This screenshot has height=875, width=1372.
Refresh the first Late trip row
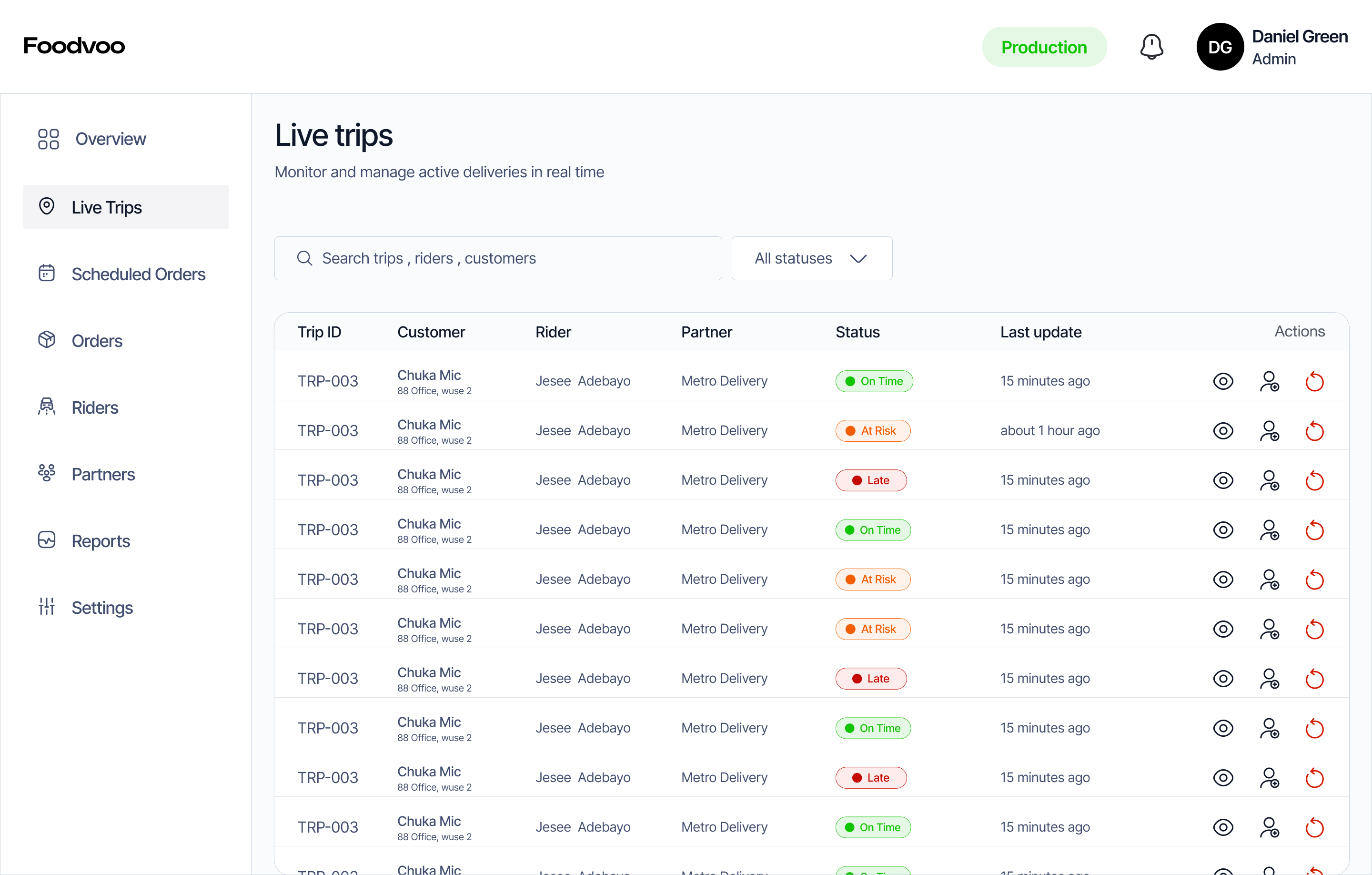[x=1314, y=480]
